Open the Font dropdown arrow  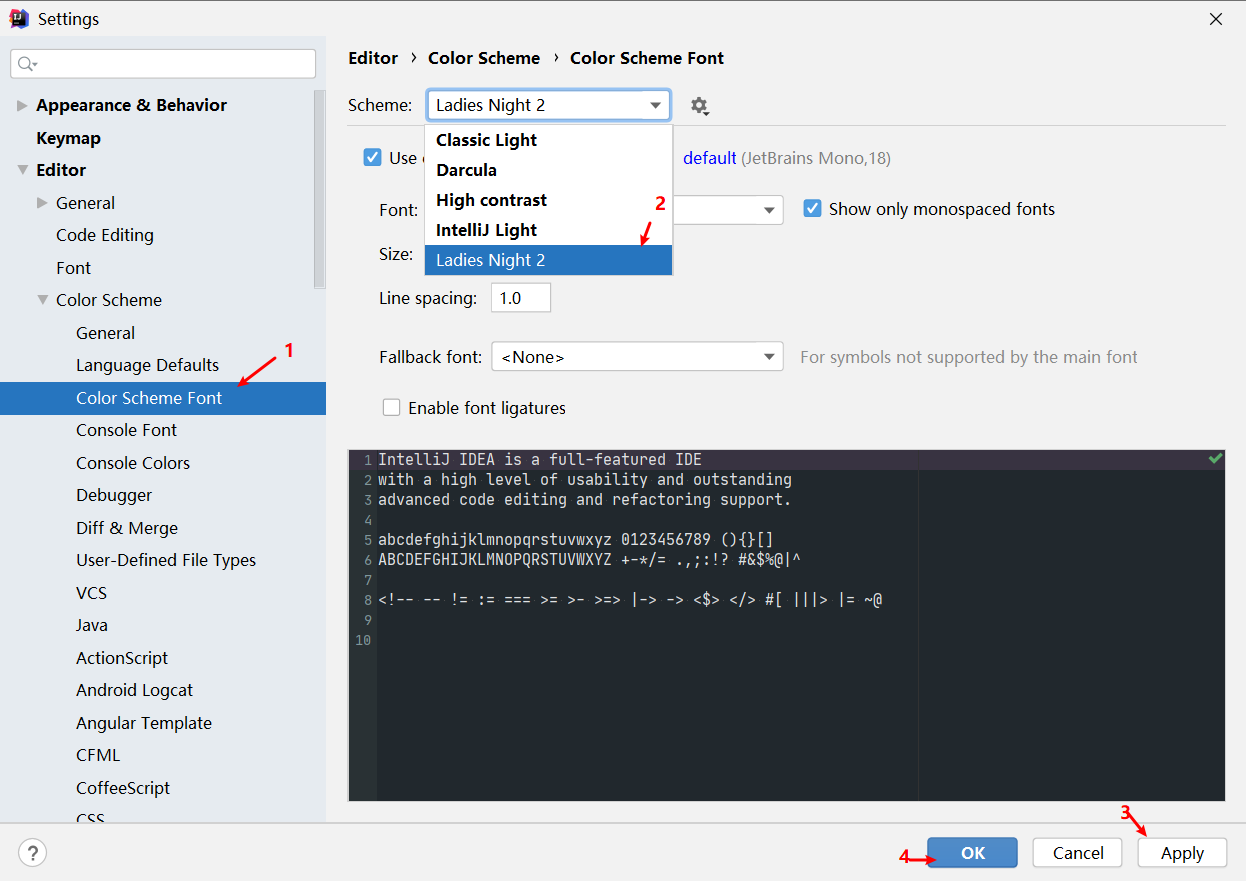(x=769, y=210)
